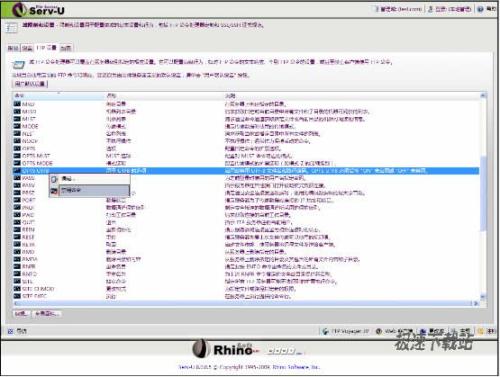Select the highlighted OPTS UTF8 row

coord(246,170)
